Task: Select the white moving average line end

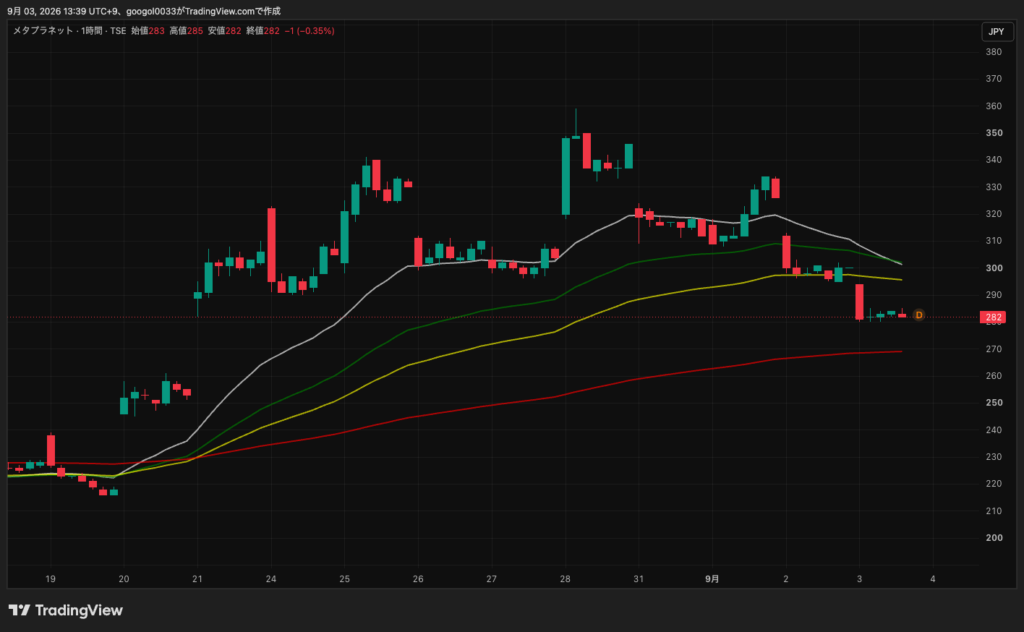Action: (900, 263)
